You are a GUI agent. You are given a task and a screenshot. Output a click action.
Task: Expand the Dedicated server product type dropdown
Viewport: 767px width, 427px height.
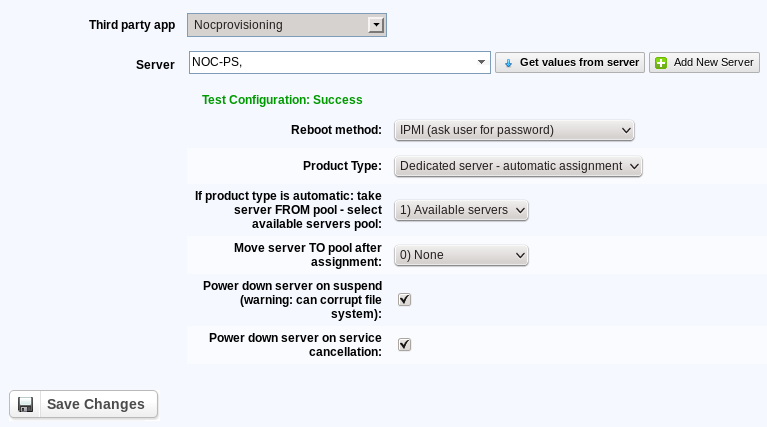tap(518, 166)
